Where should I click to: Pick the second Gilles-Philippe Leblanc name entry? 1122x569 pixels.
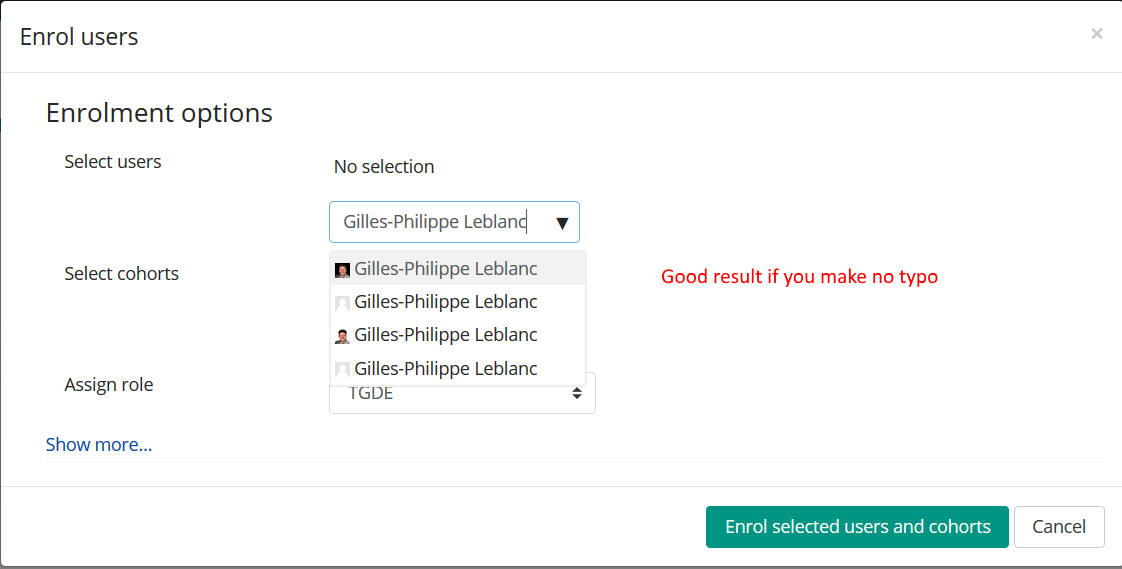click(446, 301)
